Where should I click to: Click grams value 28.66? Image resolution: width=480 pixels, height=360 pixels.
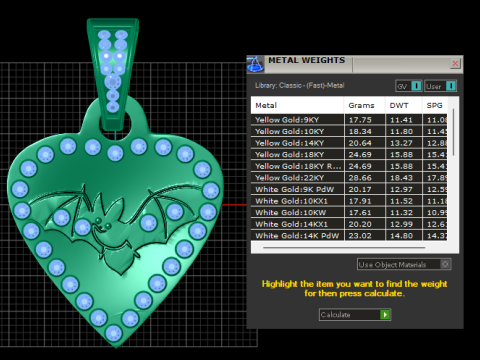[x=360, y=178]
